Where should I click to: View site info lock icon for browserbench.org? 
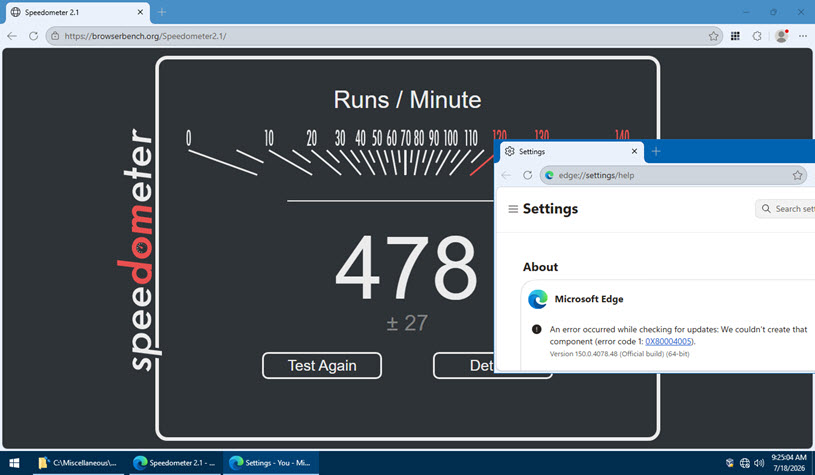pos(55,36)
